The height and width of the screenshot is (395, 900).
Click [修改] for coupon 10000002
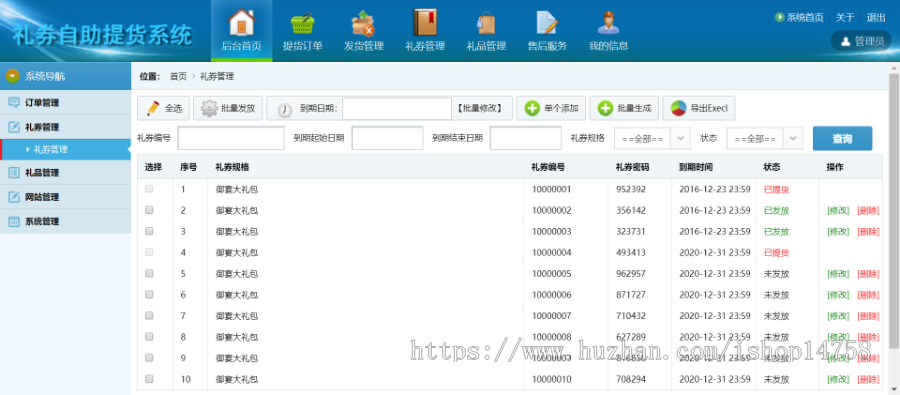tap(838, 211)
